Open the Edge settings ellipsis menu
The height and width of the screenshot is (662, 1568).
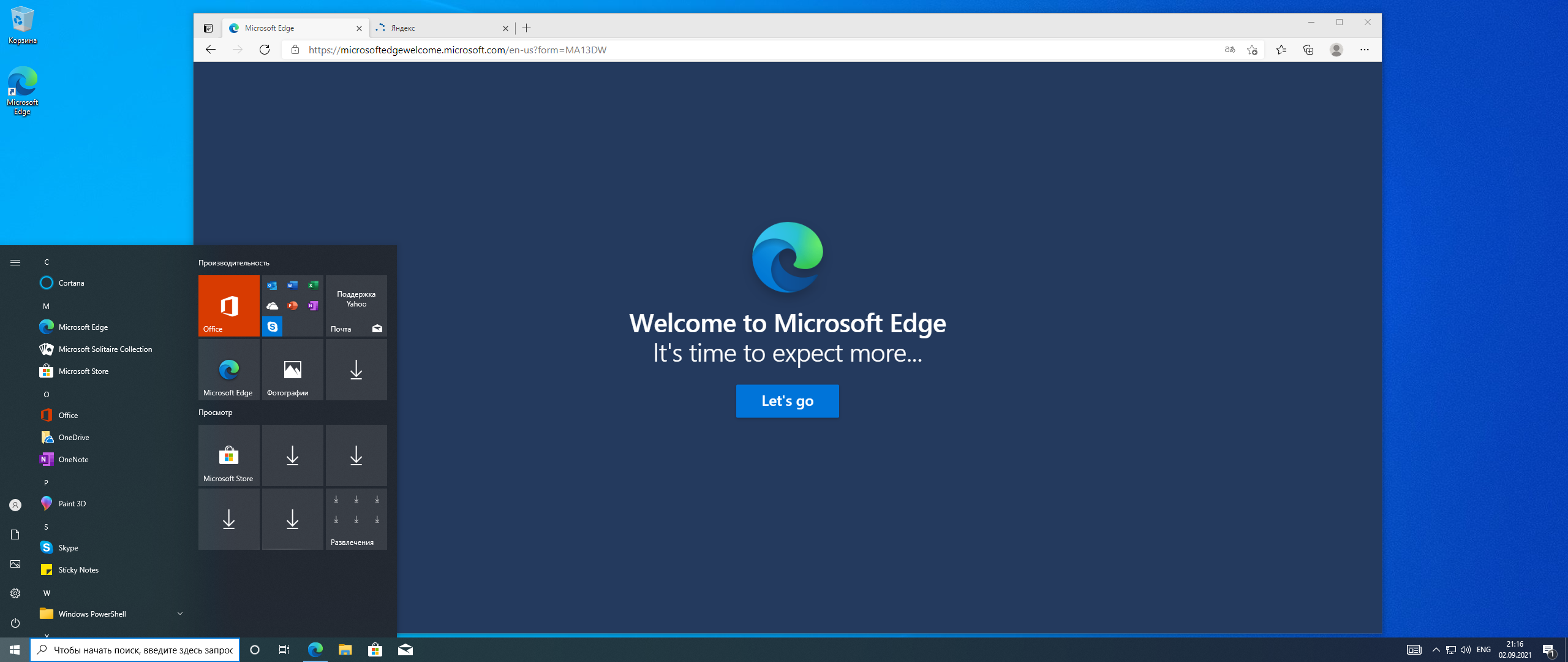1364,50
